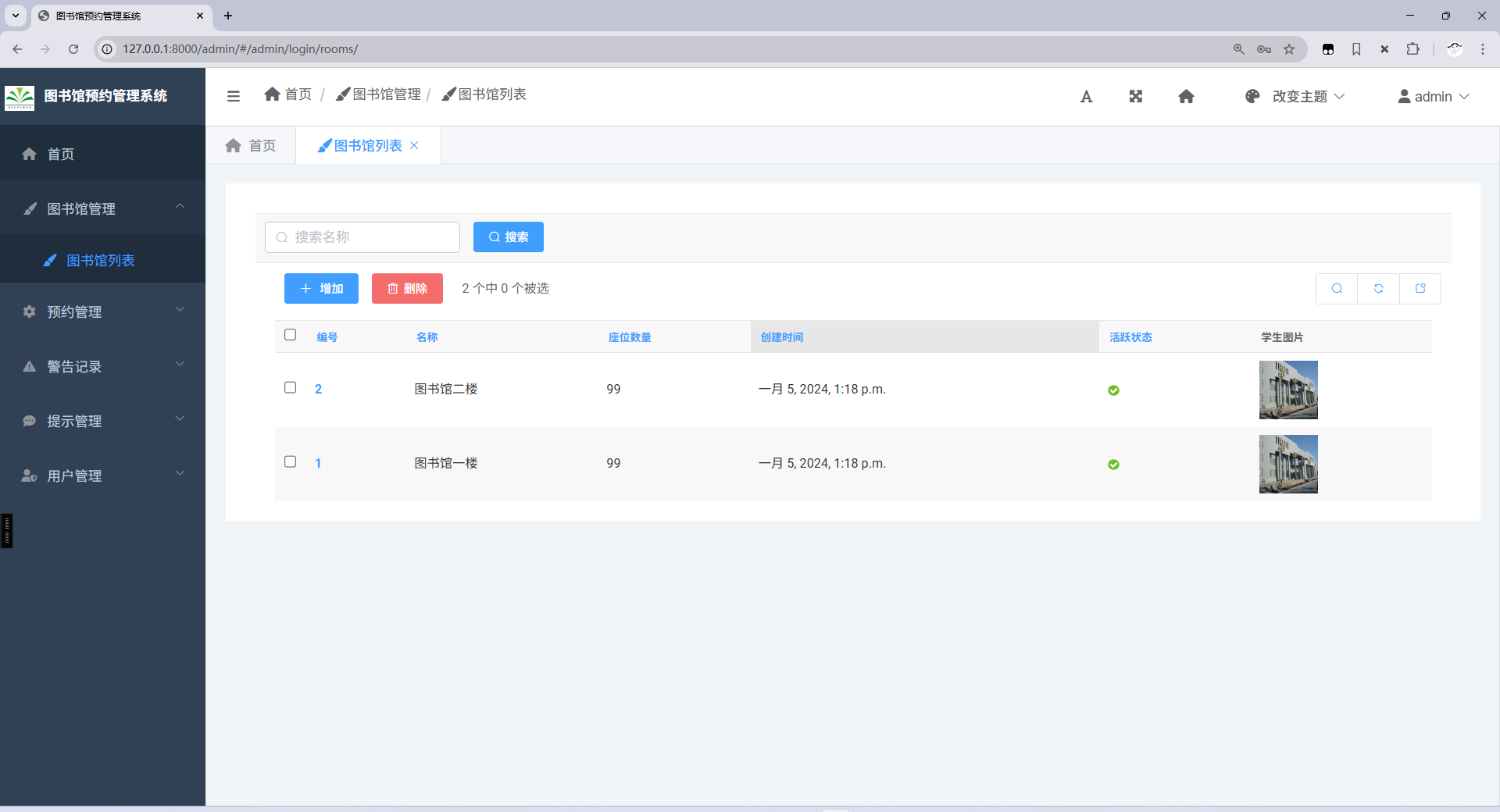Open the 改变主题 theme dropdown
Screen dimensions: 1500x812
[1295, 96]
